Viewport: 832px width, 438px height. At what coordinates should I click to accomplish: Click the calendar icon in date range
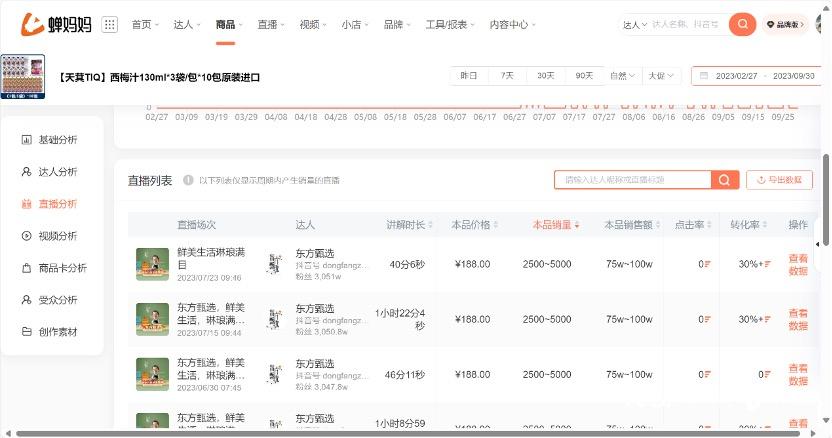coord(704,76)
